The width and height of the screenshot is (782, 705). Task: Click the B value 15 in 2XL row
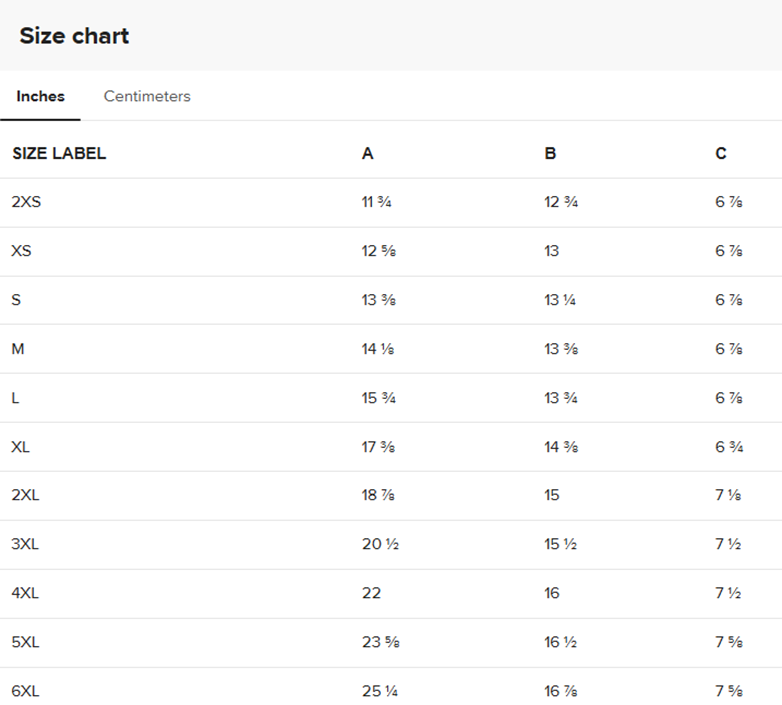pyautogui.click(x=552, y=496)
